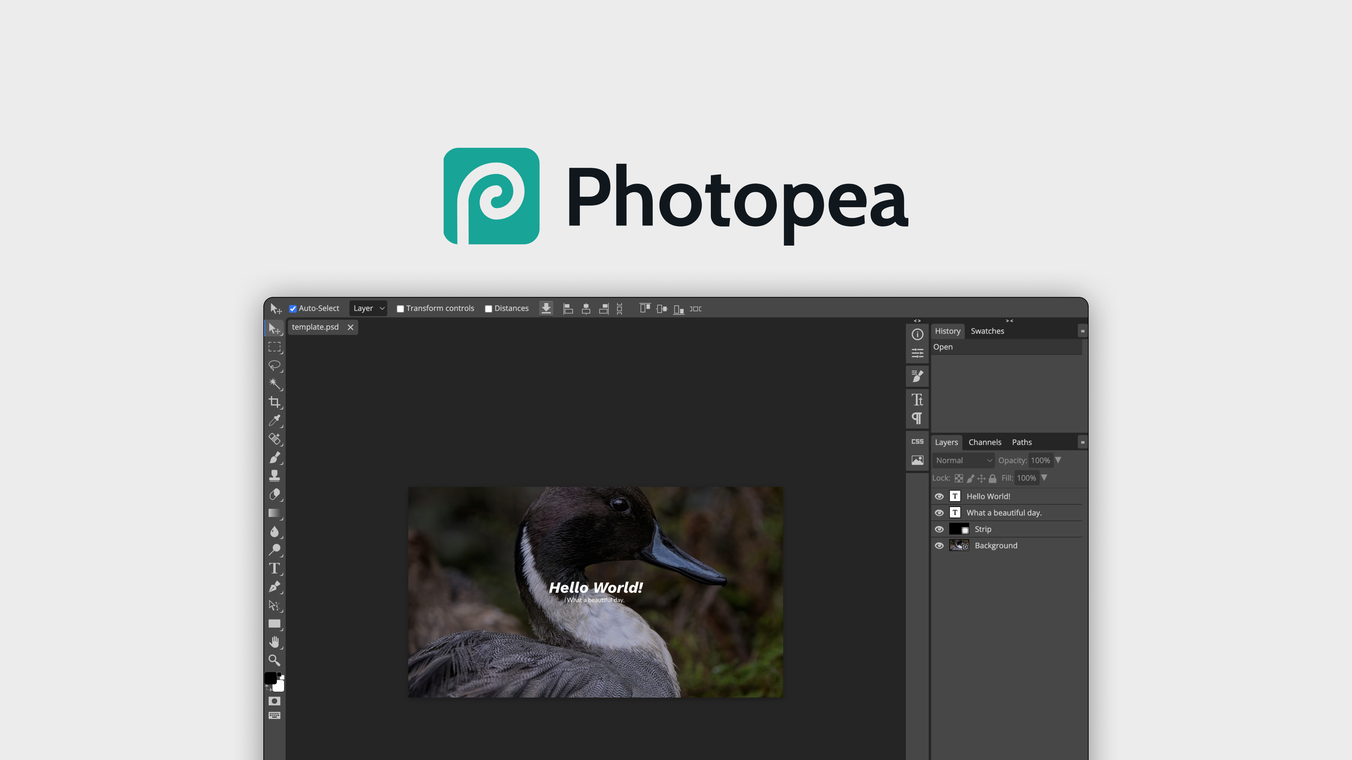Viewport: 1352px width, 760px height.
Task: Select the Zoom tool
Action: click(275, 660)
